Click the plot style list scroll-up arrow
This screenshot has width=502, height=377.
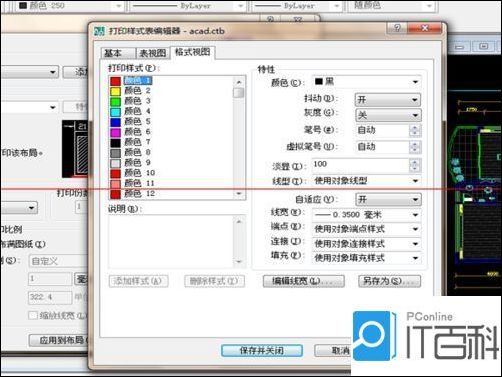tap(239, 82)
